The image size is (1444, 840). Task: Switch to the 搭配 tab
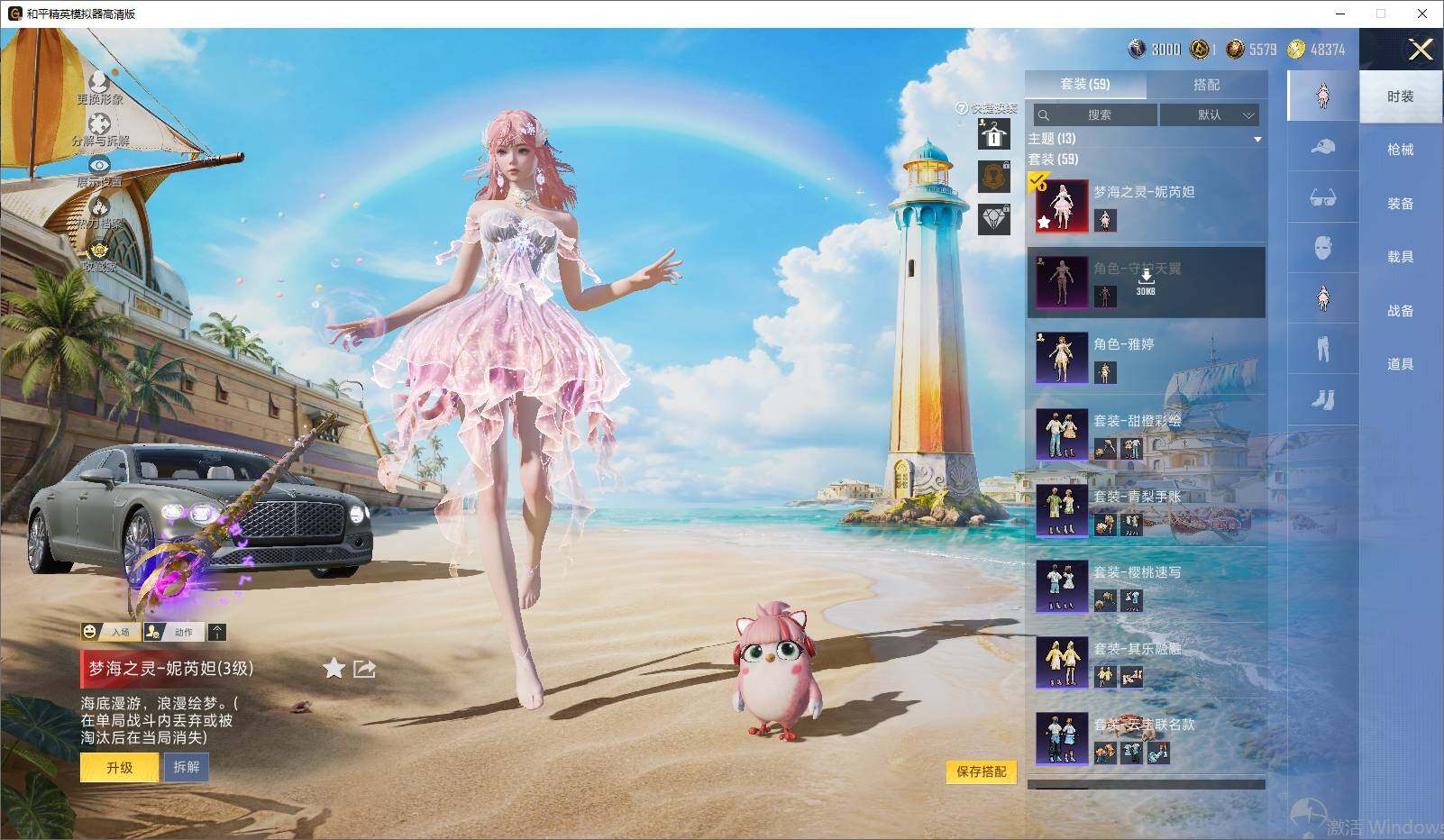[1206, 84]
